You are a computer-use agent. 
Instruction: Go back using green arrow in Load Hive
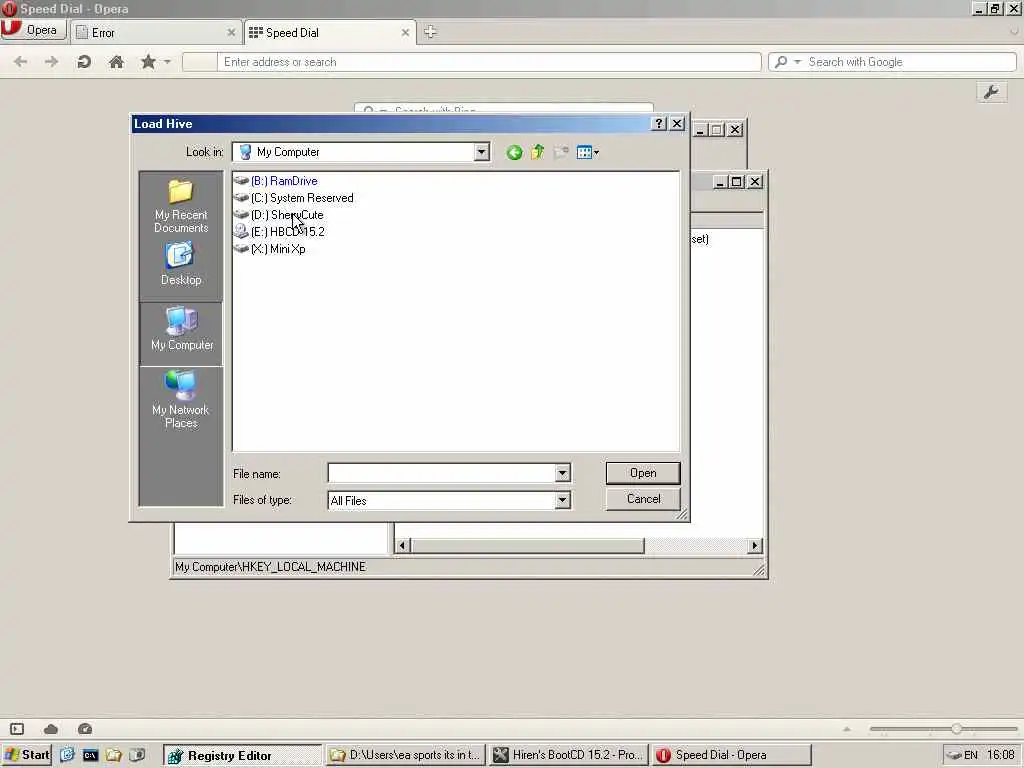tap(514, 153)
